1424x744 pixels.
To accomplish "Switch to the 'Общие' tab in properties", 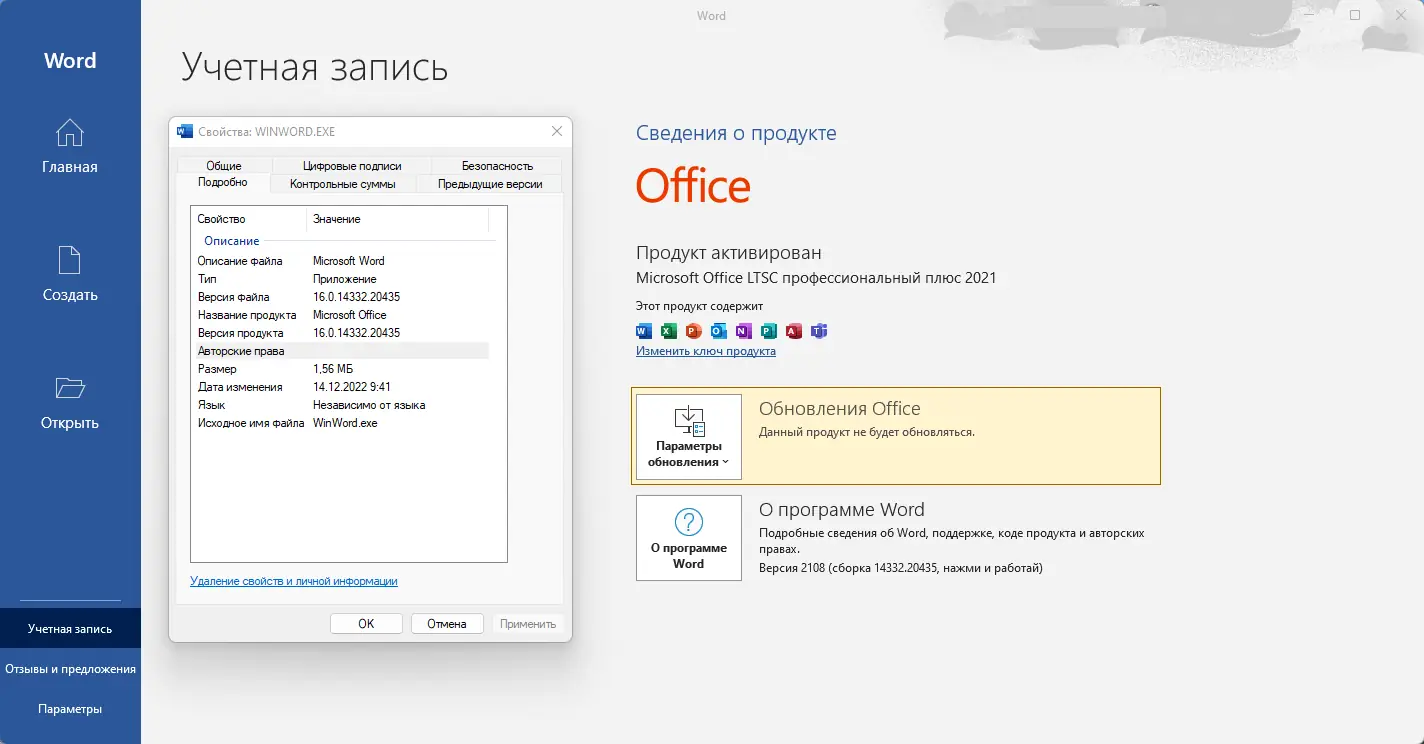I will click(x=224, y=165).
